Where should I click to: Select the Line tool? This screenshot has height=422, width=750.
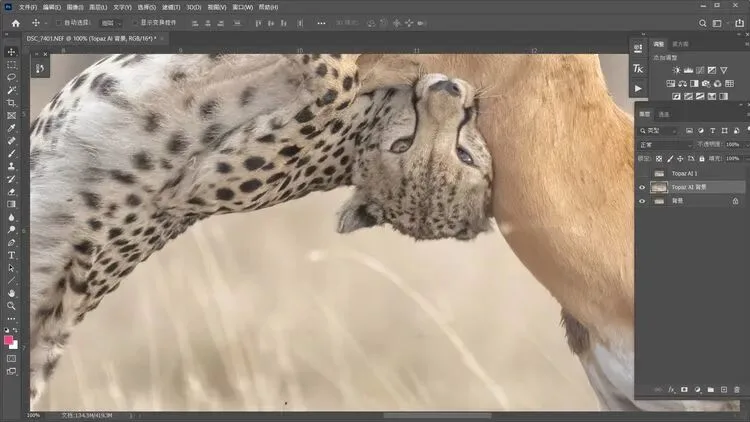tap(11, 280)
